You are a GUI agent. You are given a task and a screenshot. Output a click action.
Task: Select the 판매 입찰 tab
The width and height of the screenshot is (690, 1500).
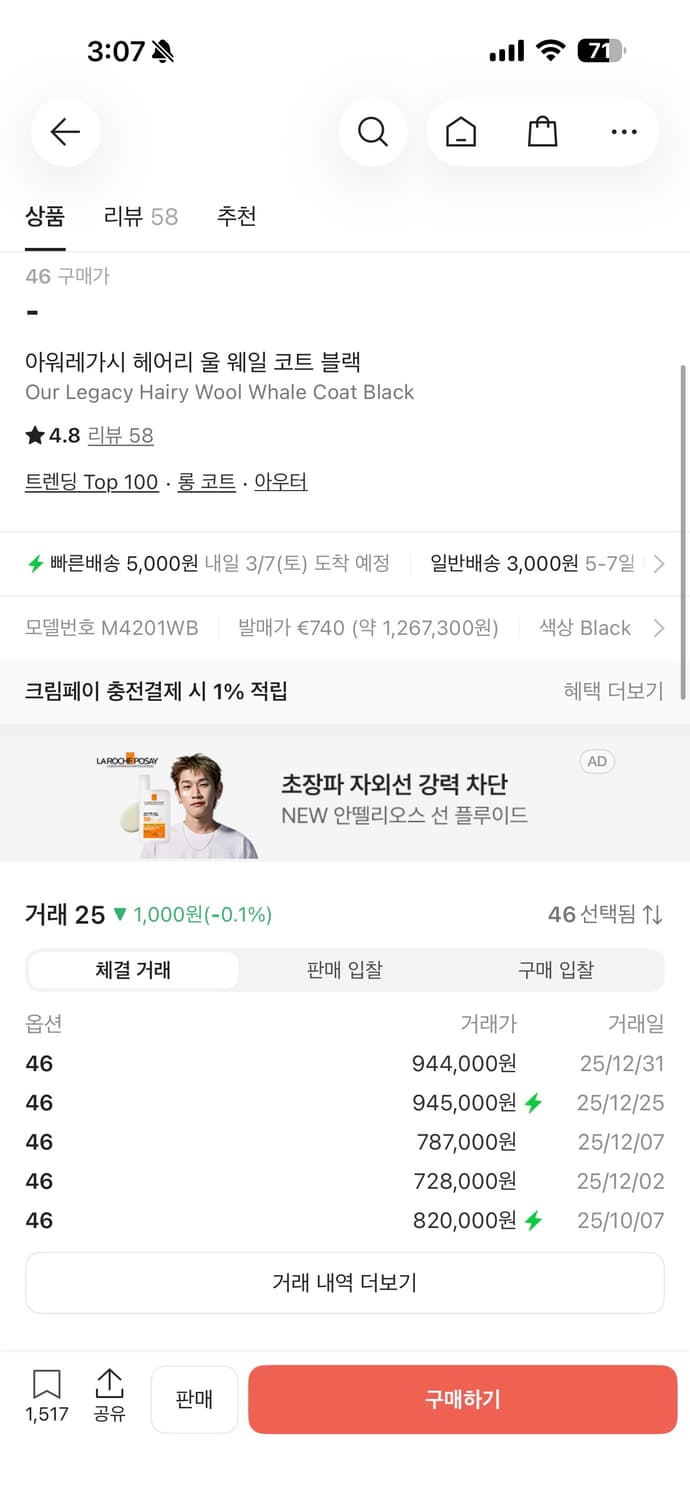pos(344,969)
